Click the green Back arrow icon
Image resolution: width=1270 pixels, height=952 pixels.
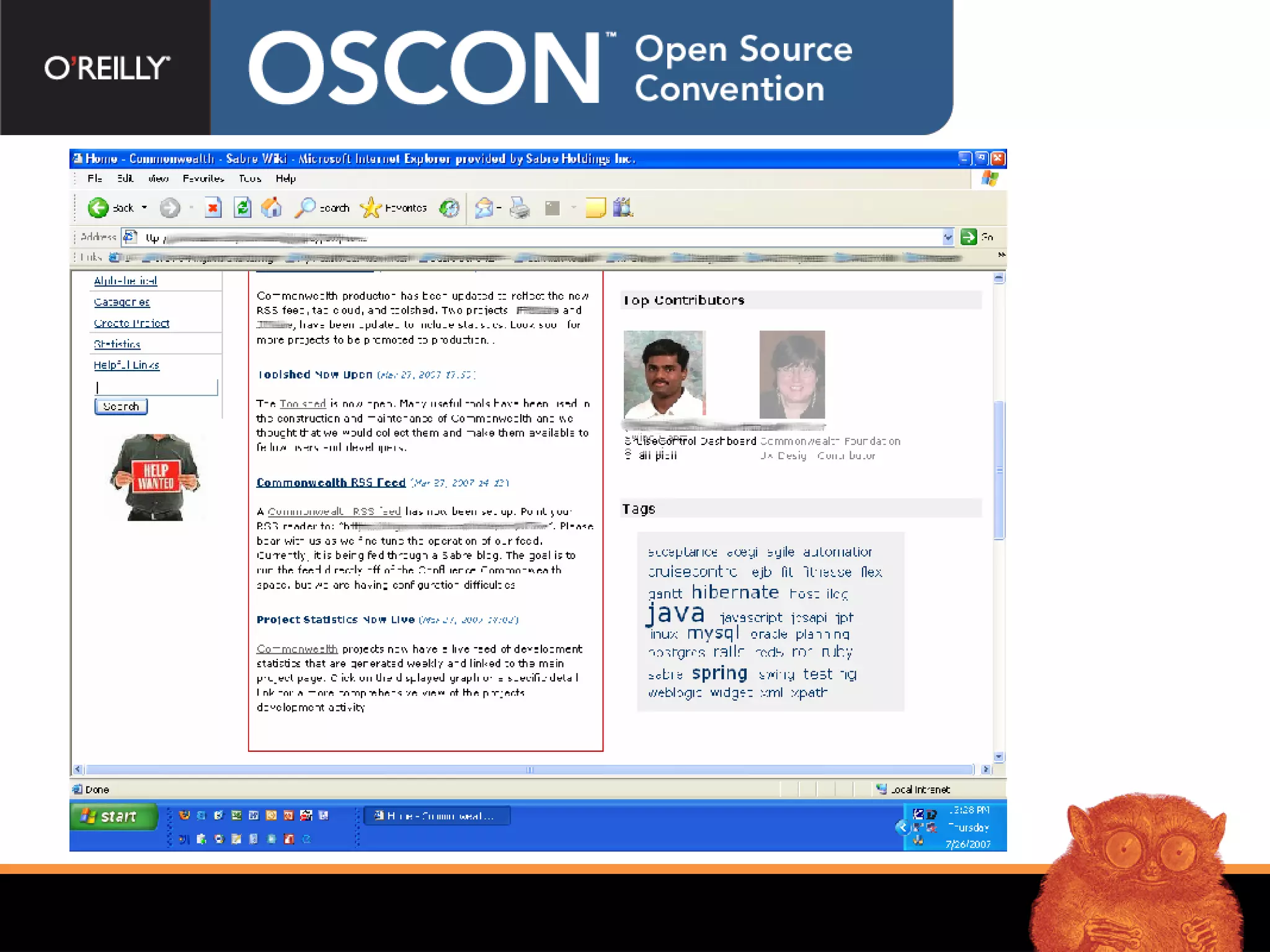click(x=98, y=208)
